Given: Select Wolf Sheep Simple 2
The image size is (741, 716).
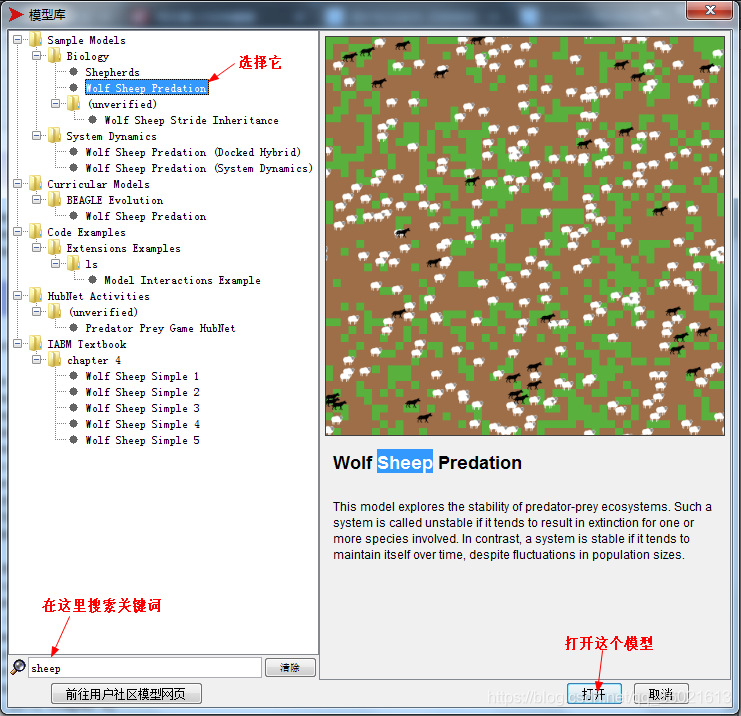Looking at the screenshot, I should (142, 392).
